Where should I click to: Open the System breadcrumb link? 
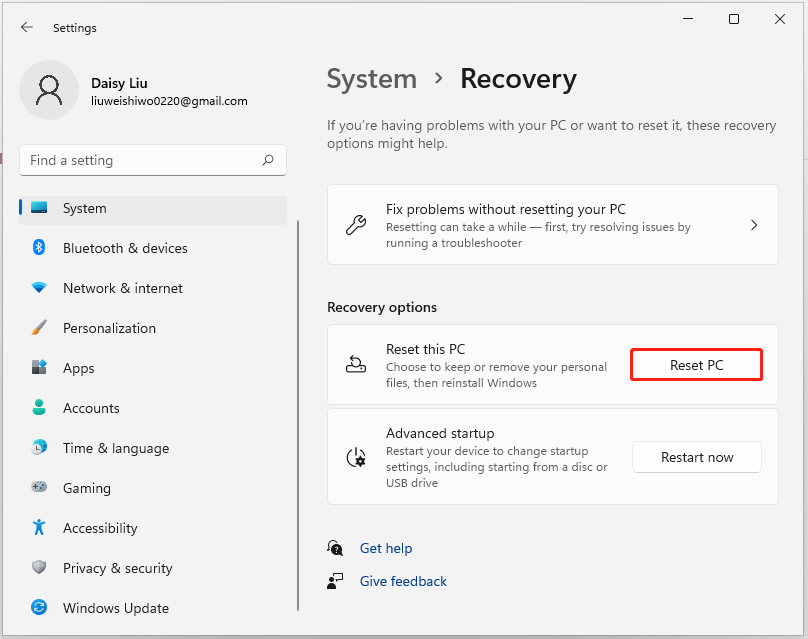tap(371, 79)
